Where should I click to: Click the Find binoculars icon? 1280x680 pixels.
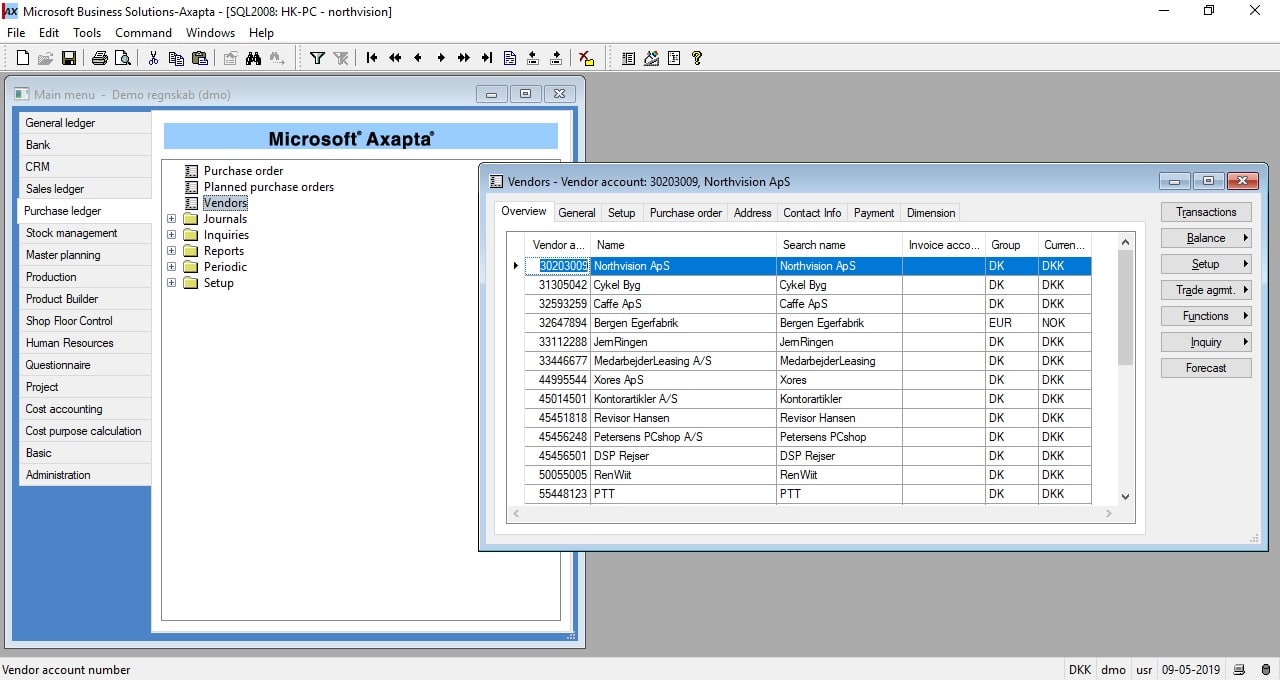coord(253,58)
